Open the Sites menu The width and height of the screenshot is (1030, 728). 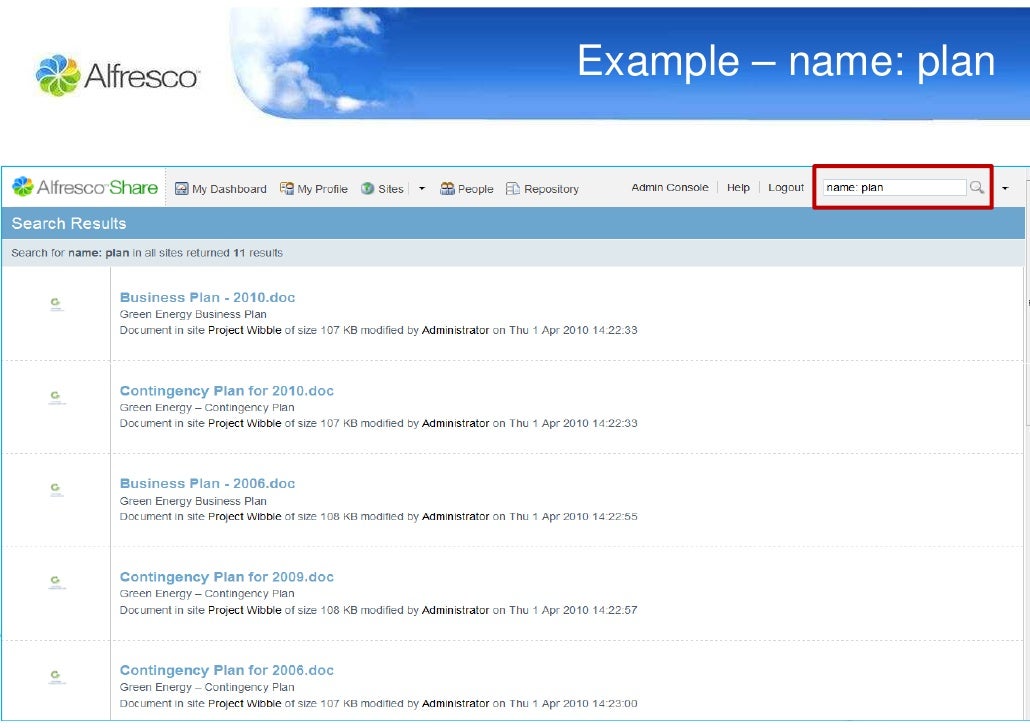(x=391, y=189)
